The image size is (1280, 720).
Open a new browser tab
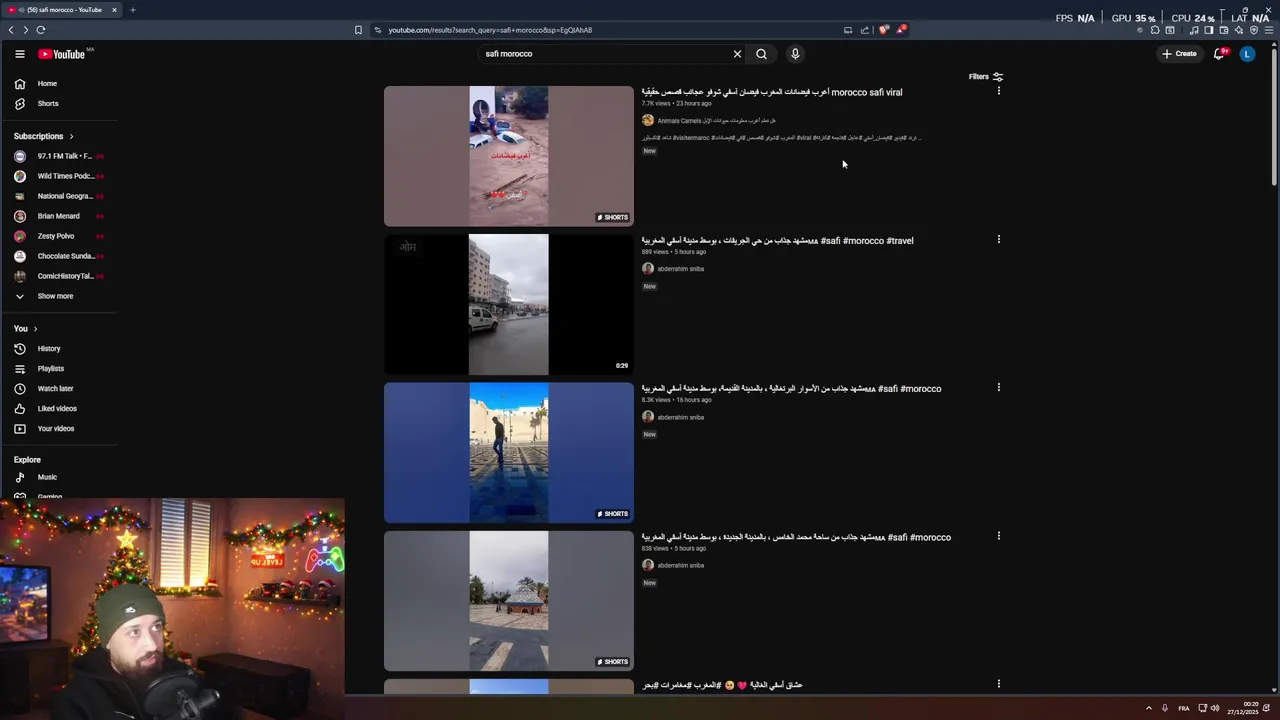point(132,10)
